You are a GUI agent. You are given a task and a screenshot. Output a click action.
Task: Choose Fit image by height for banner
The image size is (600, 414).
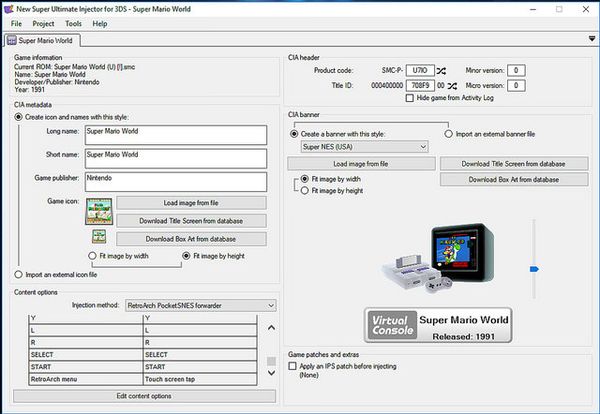point(305,191)
